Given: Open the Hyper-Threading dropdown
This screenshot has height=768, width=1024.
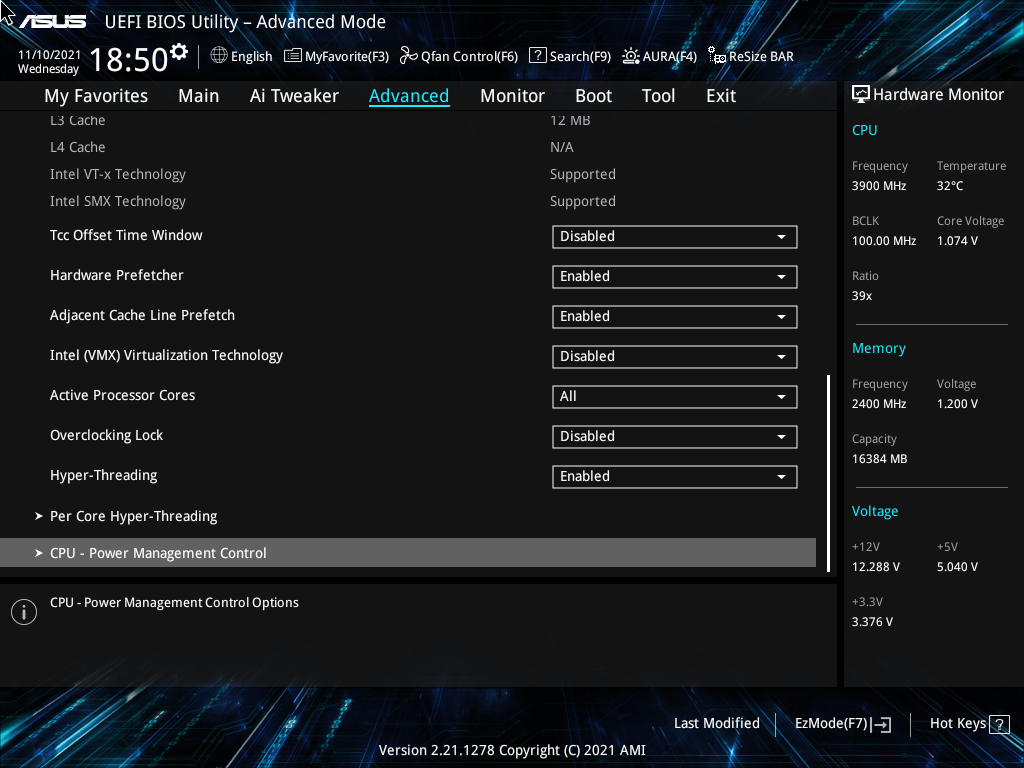Looking at the screenshot, I should pos(675,477).
